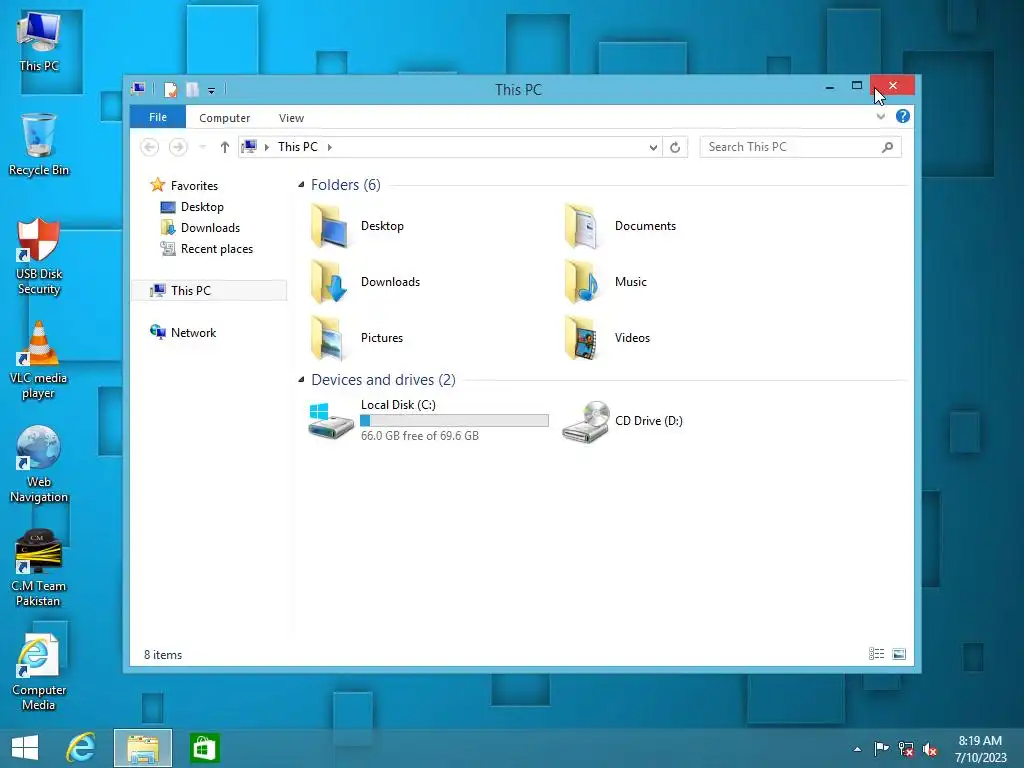The width and height of the screenshot is (1024, 768).
Task: Select the Local Disk (C:) drive icon
Action: click(330, 421)
